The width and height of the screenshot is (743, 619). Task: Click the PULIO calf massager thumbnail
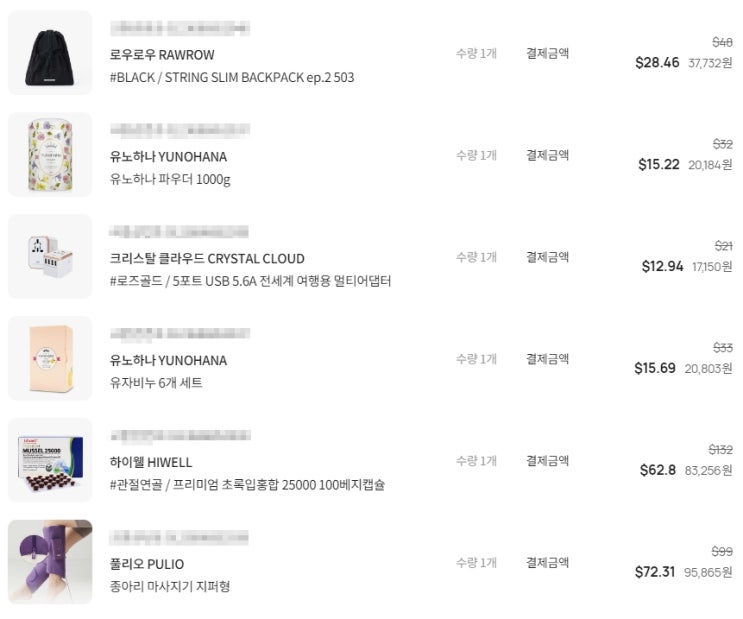coord(50,563)
